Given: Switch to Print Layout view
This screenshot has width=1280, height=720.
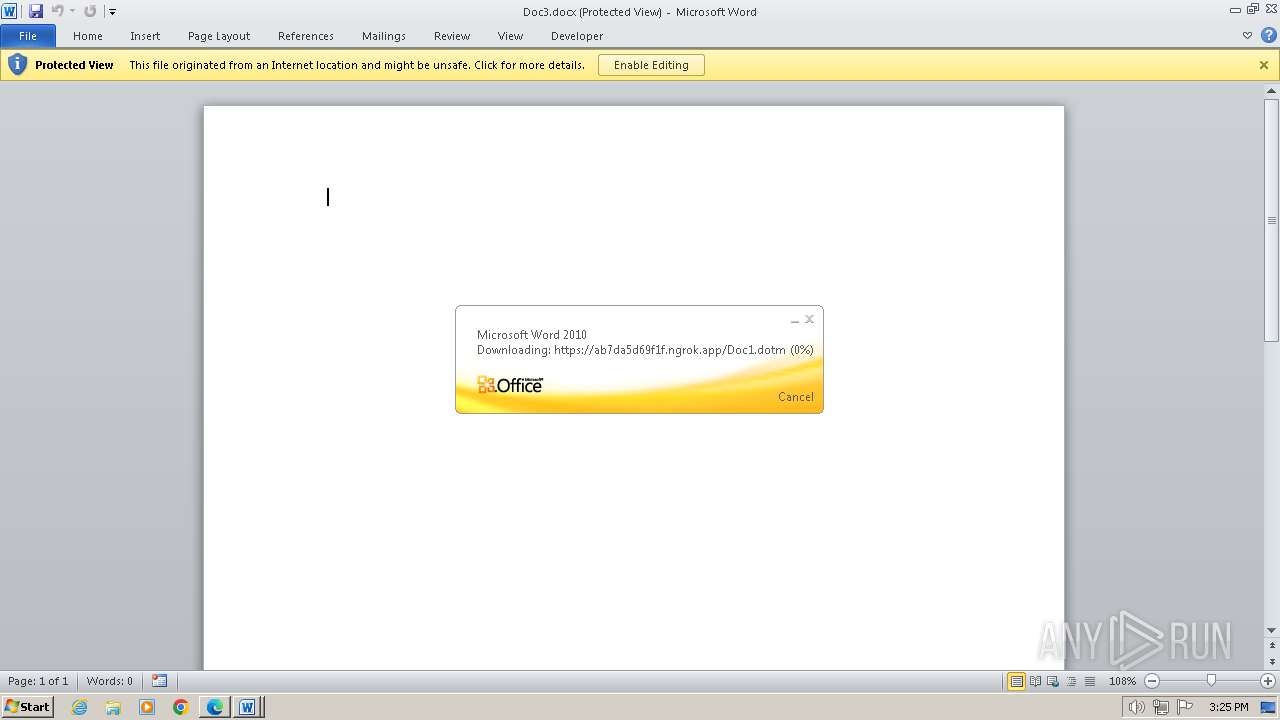Looking at the screenshot, I should [x=1017, y=681].
